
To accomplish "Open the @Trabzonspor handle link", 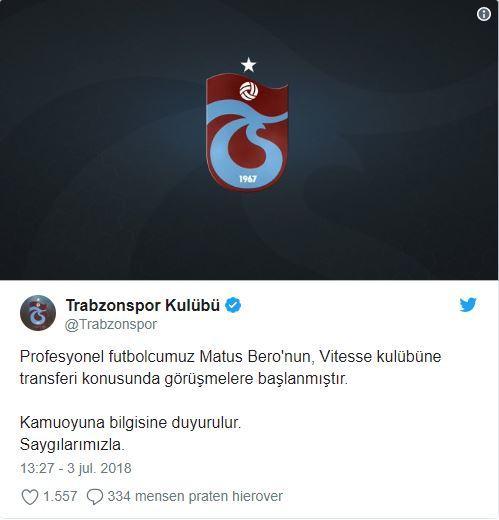I will coord(111,324).
